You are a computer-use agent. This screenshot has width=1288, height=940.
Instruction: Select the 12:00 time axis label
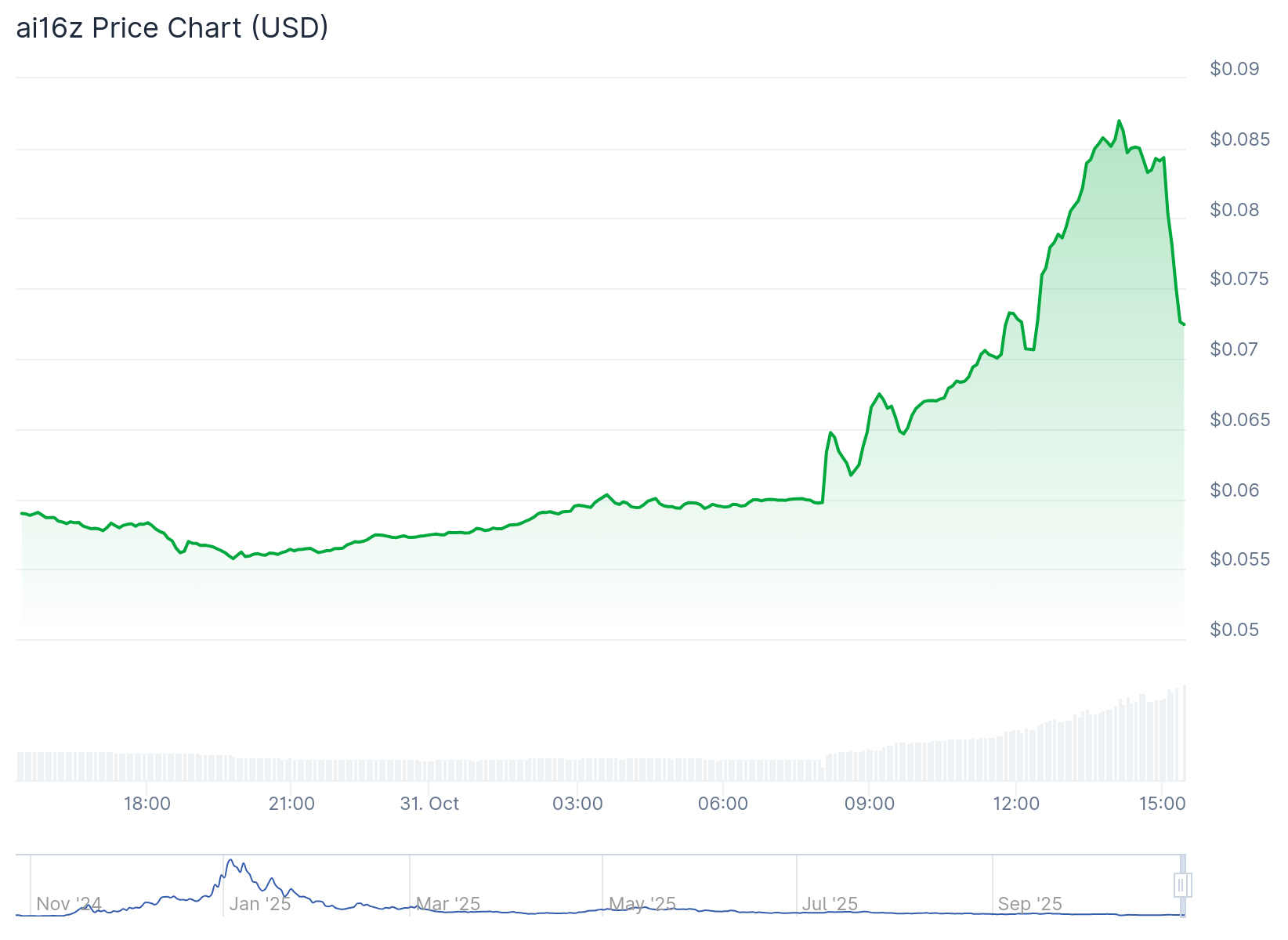(1015, 804)
